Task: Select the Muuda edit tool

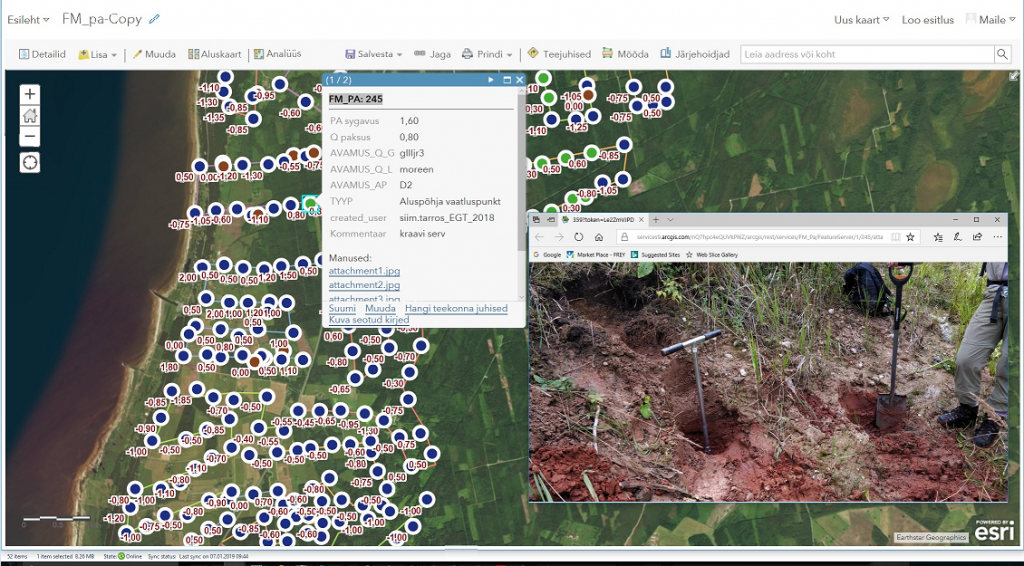Action: click(x=154, y=54)
